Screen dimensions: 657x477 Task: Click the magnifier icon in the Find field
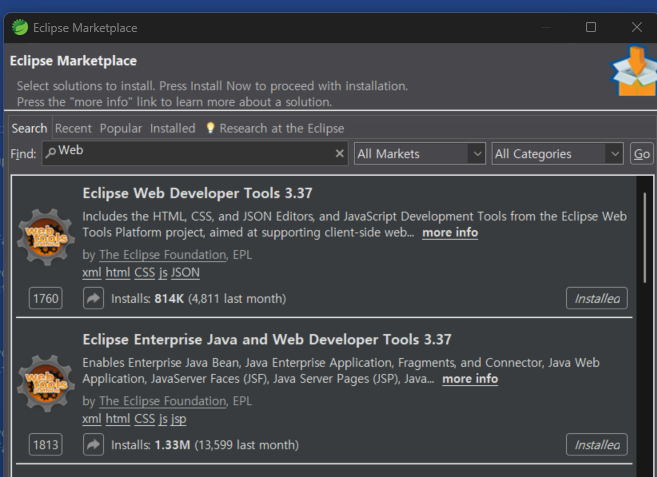50,152
